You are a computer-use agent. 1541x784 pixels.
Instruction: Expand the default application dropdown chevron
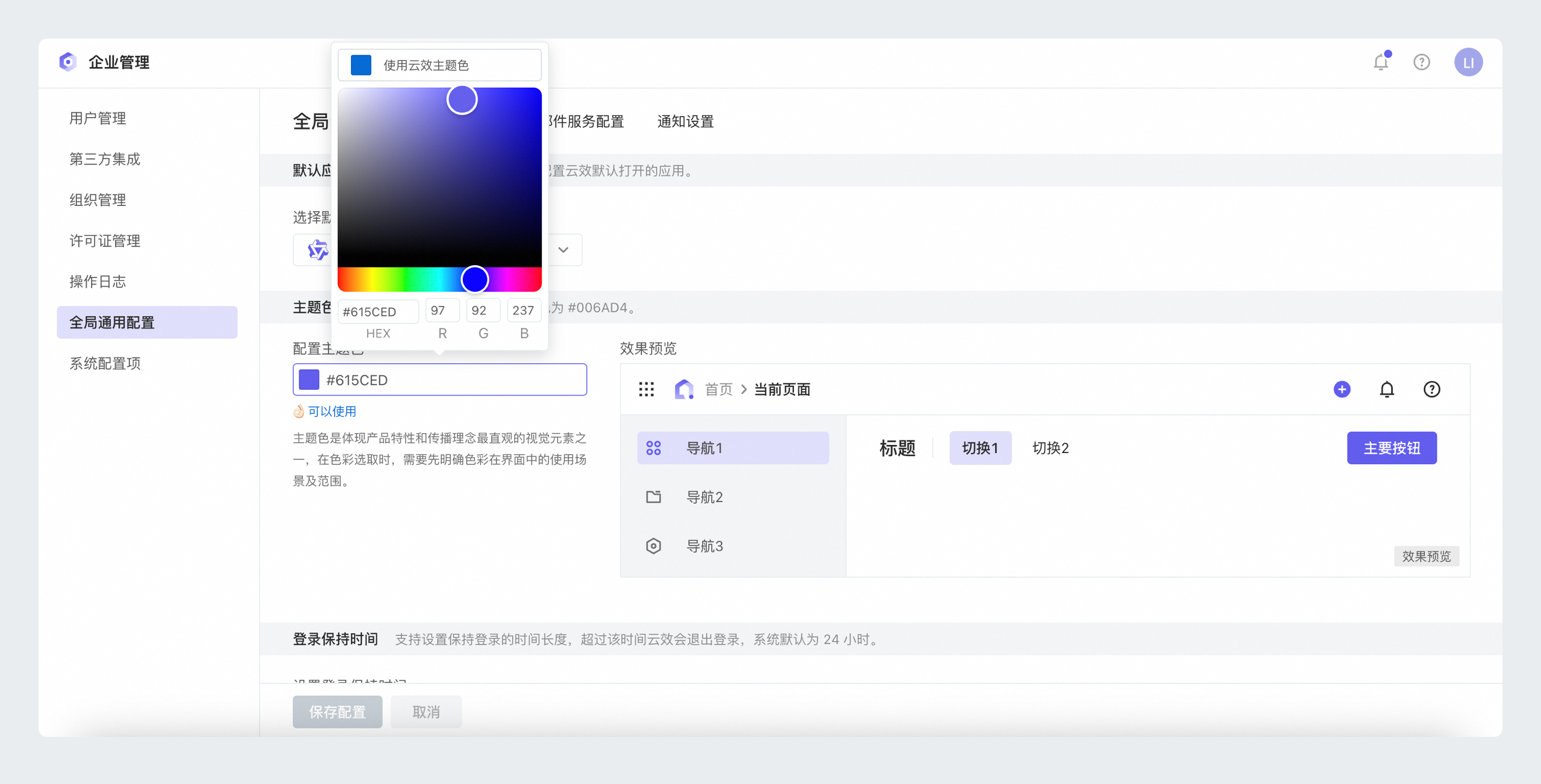click(x=563, y=250)
